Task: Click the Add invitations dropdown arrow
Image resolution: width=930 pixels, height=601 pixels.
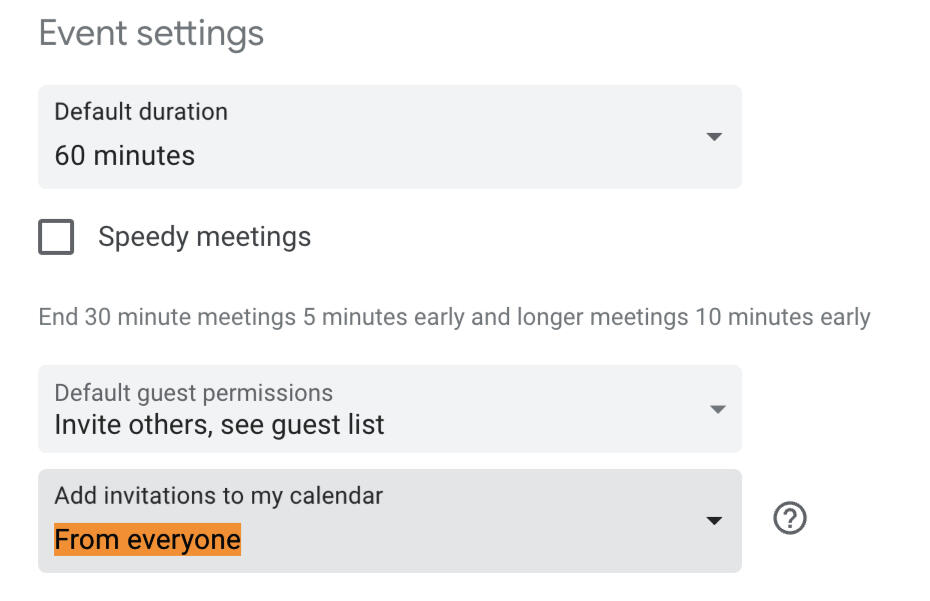Action: 714,521
